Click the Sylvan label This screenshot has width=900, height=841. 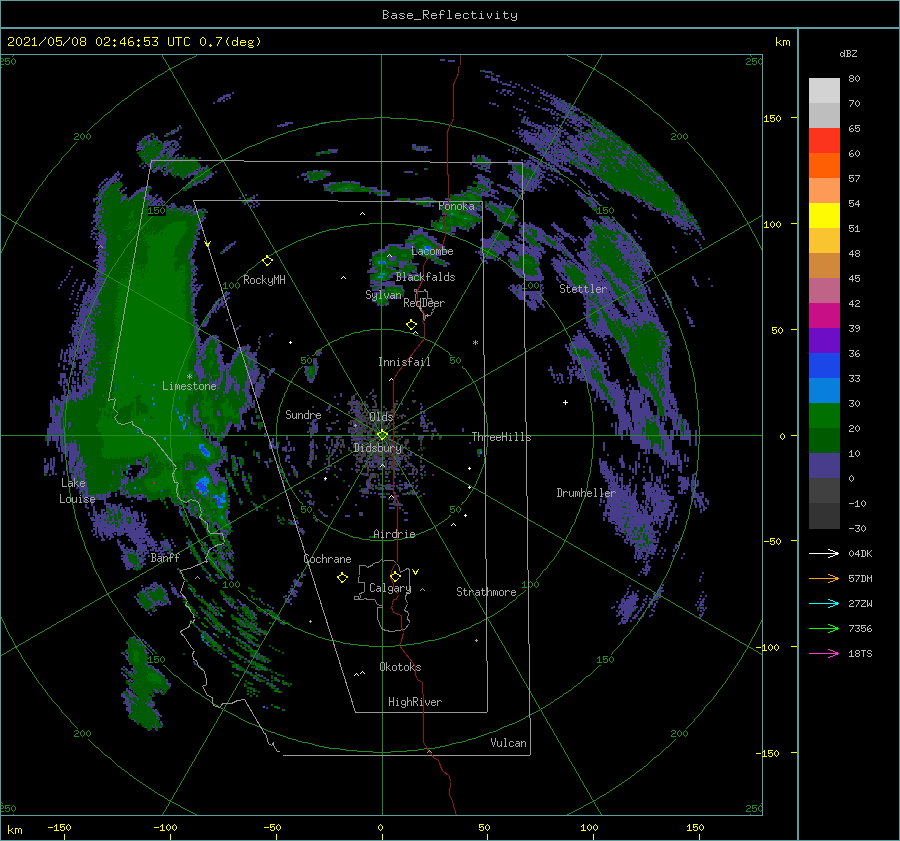coord(383,295)
